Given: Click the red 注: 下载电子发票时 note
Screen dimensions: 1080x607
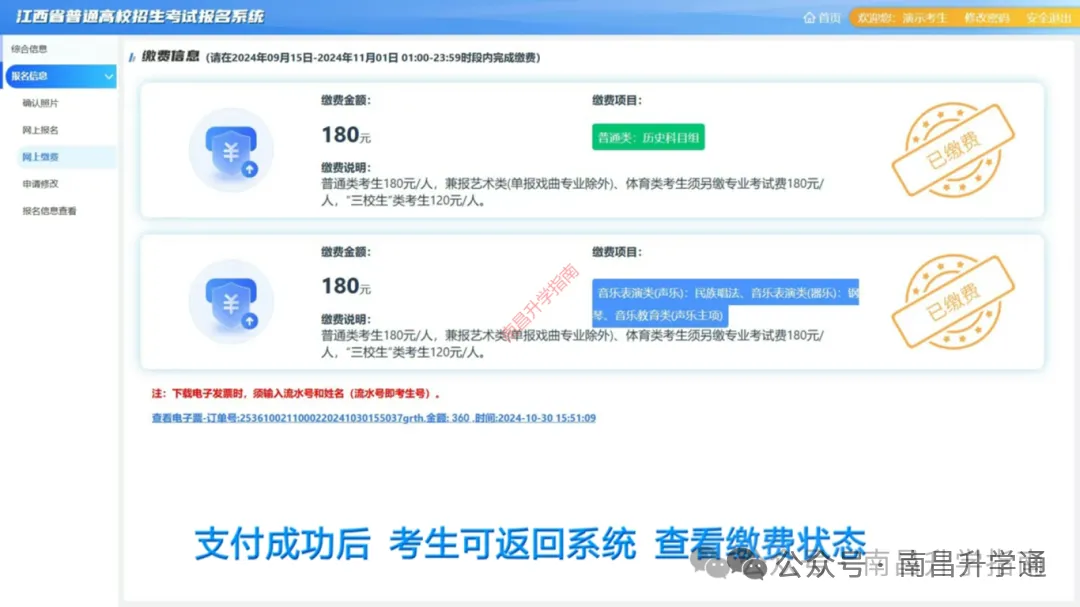Looking at the screenshot, I should pos(295,393).
